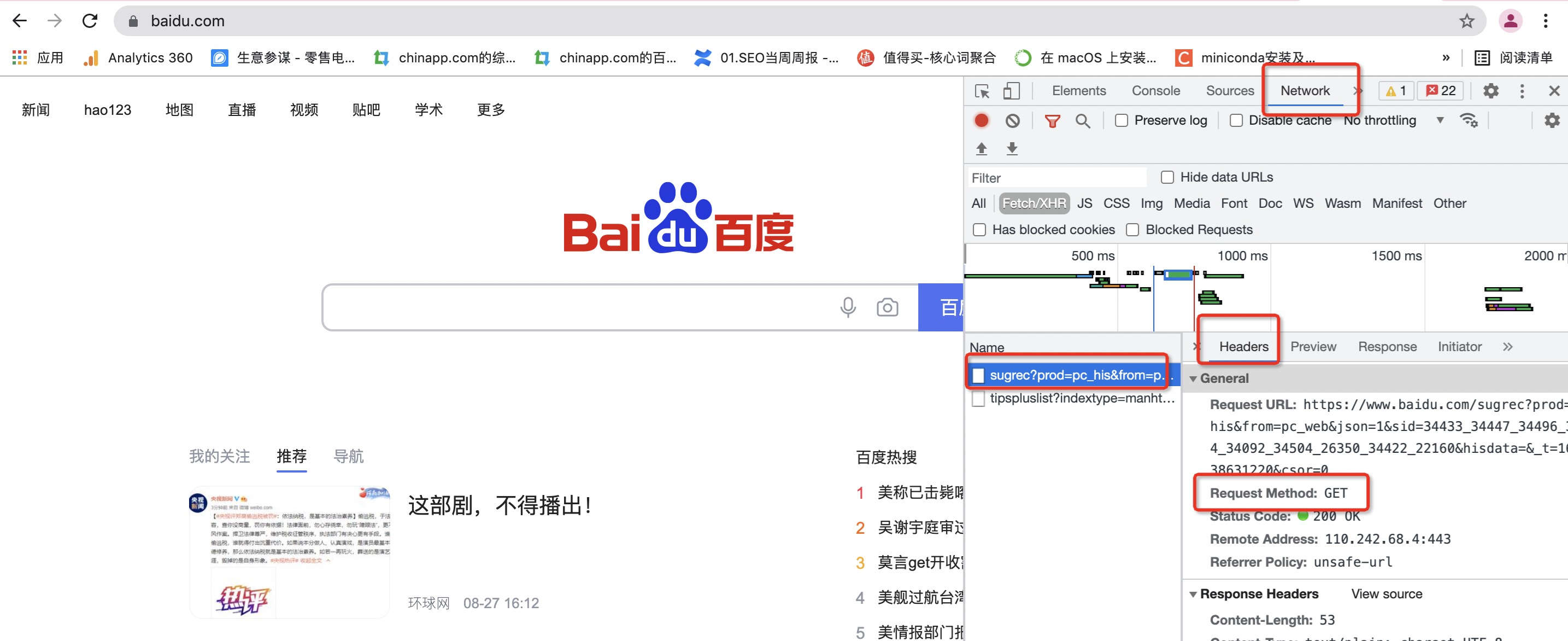Open network search with magnifier icon
This screenshot has width=1568, height=641.
tap(1082, 121)
